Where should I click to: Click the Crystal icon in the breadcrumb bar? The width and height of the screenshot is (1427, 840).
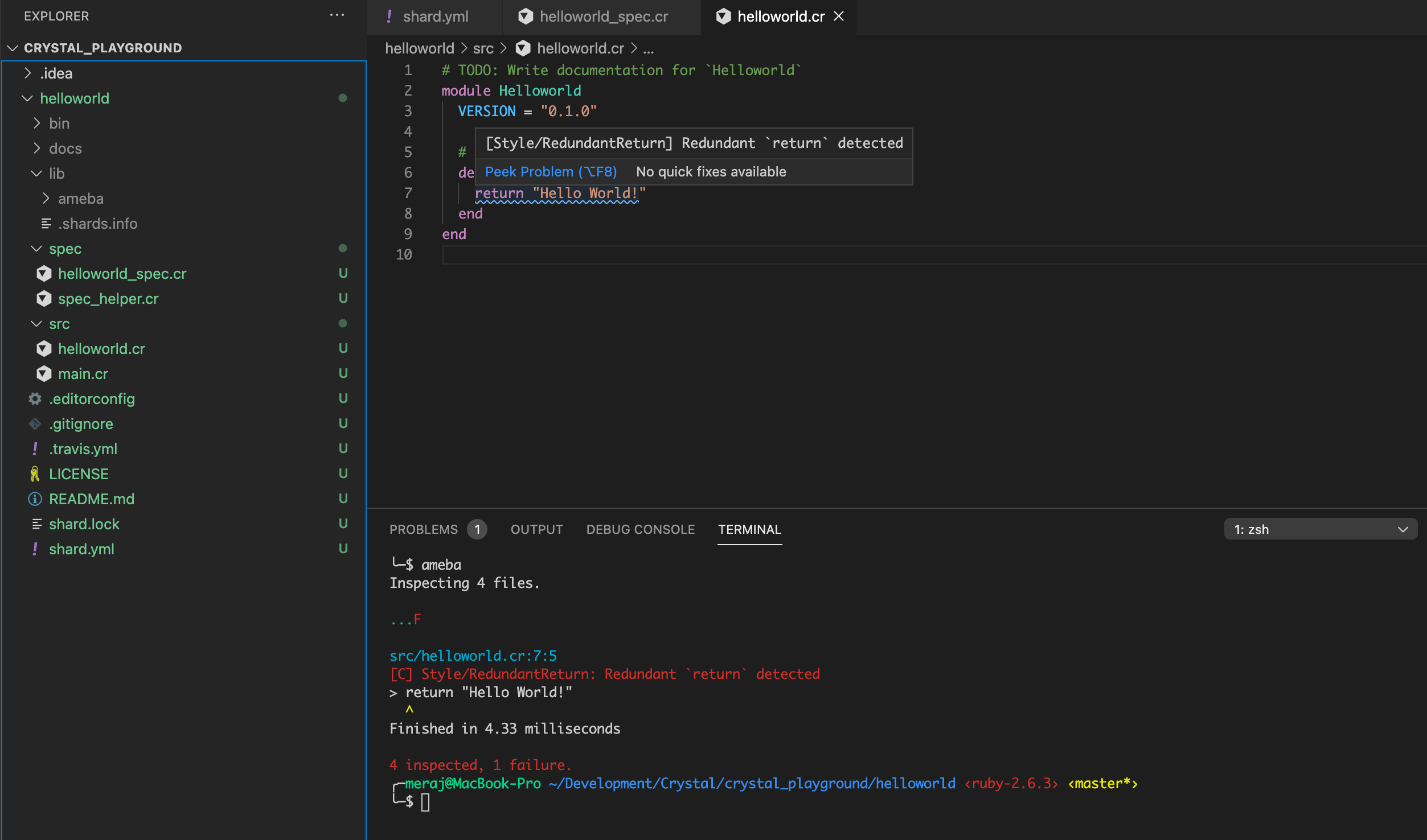point(523,48)
